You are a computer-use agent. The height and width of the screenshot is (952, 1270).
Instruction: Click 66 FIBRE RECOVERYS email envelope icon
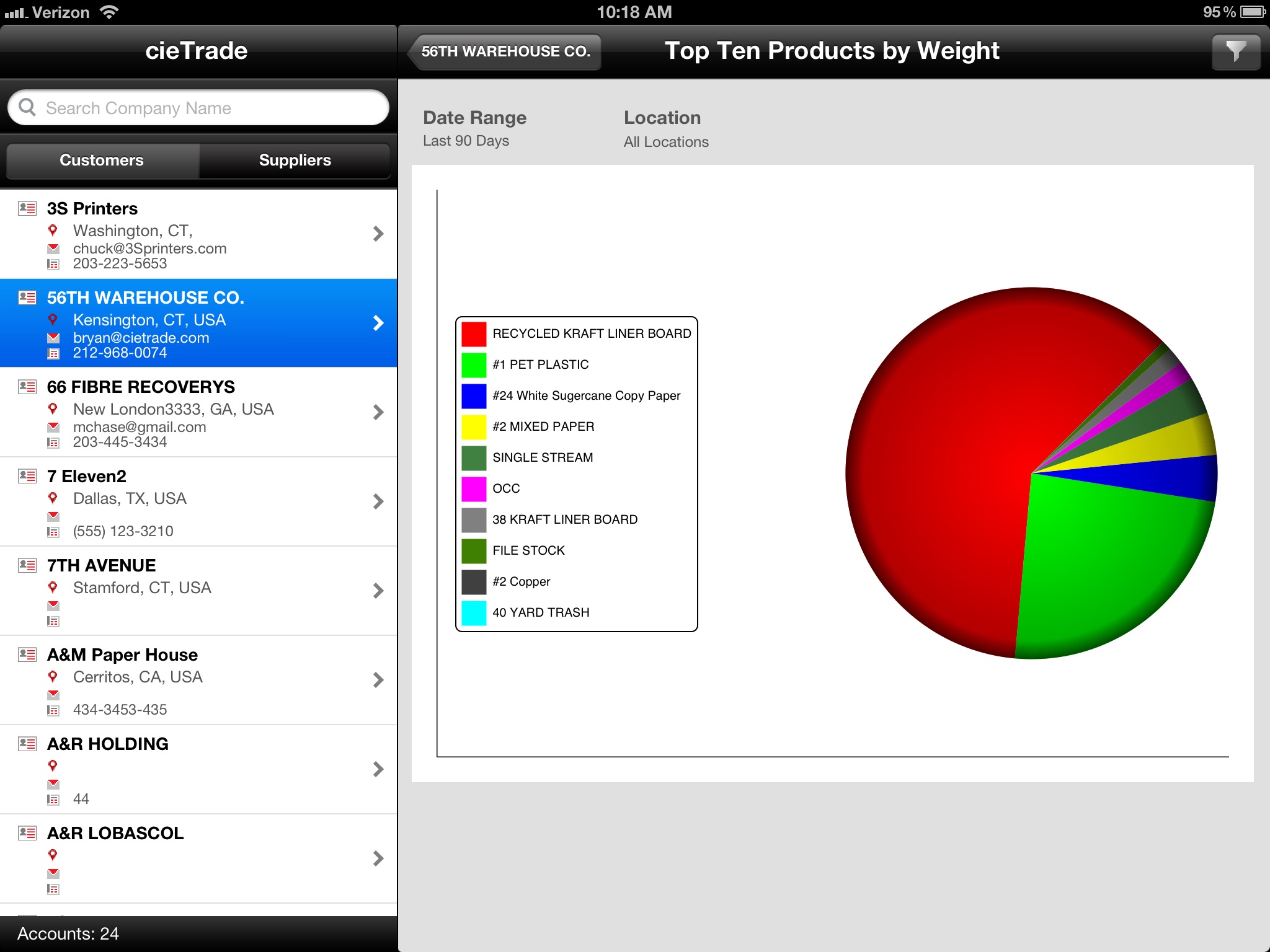point(53,427)
